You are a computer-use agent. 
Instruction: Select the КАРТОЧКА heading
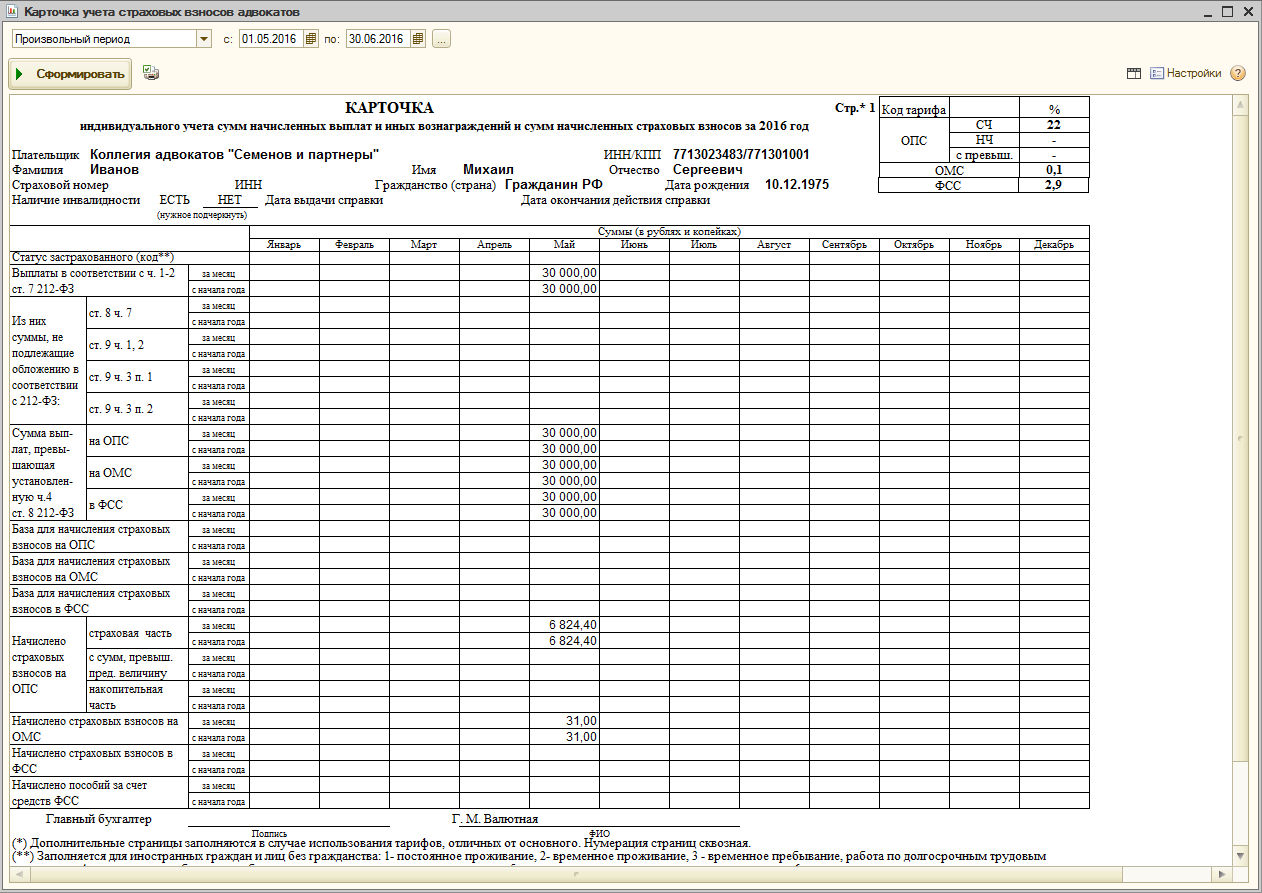[389, 108]
